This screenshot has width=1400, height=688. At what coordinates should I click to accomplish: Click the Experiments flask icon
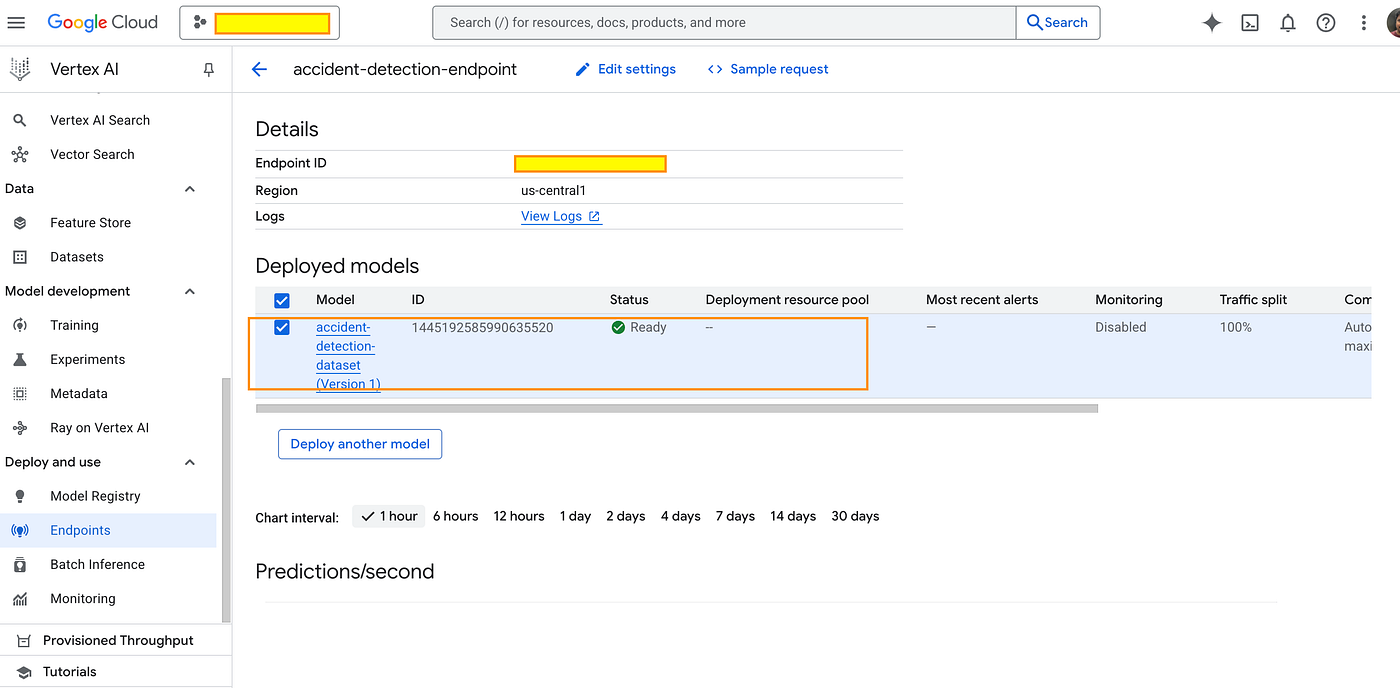pyautogui.click(x=19, y=359)
